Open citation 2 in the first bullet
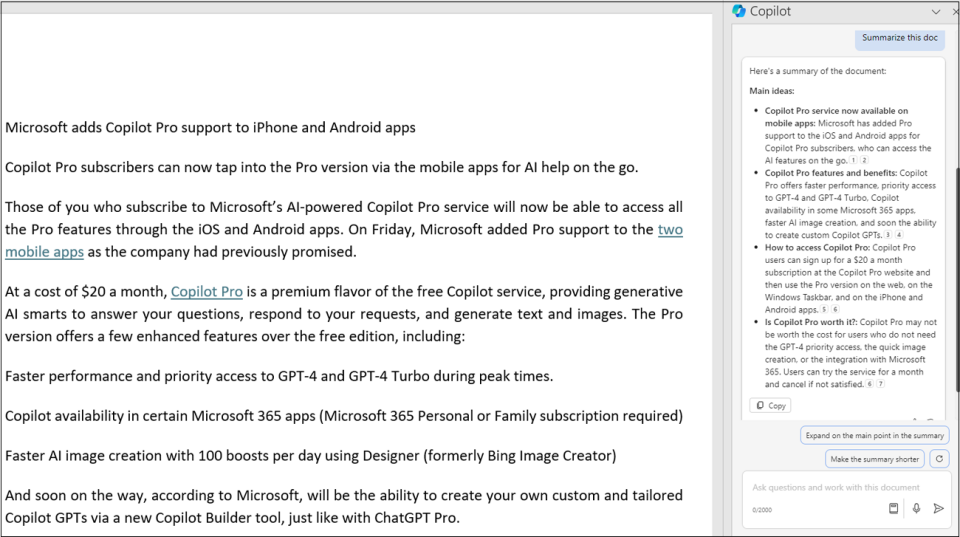The width and height of the screenshot is (960, 537). (x=864, y=160)
